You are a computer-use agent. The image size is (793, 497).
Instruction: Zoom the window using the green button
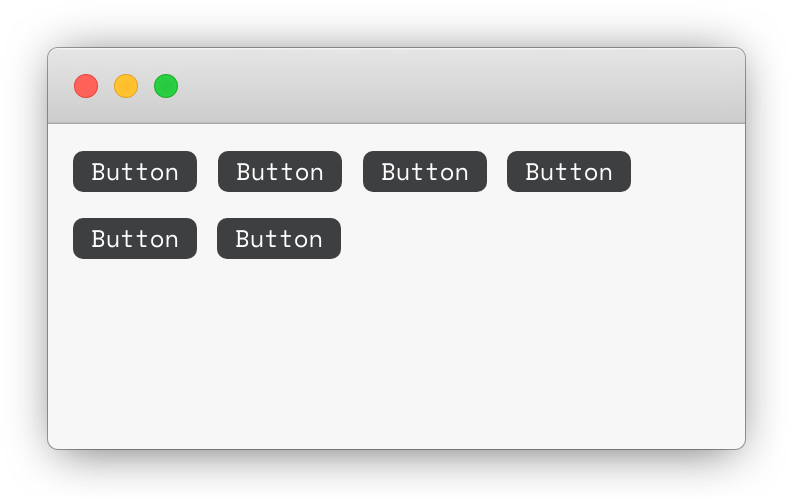(166, 86)
